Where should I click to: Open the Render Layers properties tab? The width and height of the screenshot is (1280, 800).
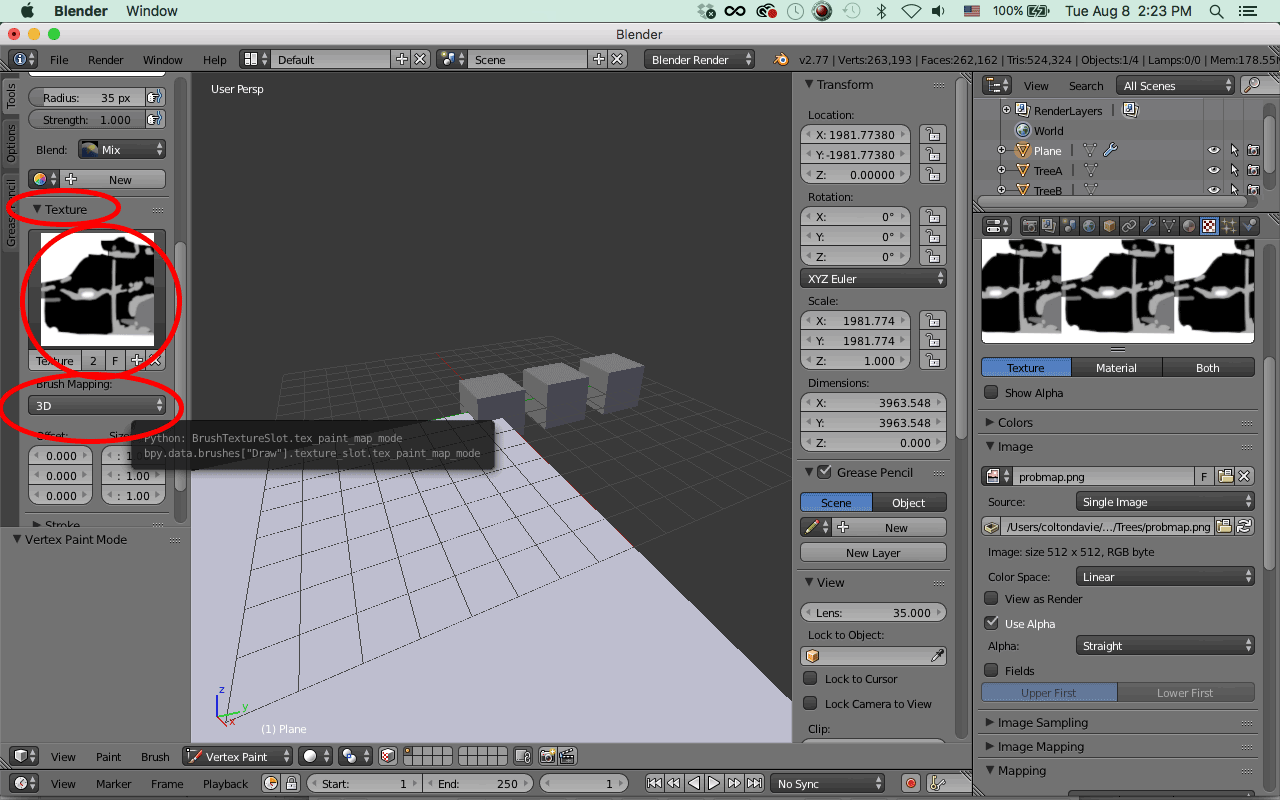click(x=1049, y=226)
